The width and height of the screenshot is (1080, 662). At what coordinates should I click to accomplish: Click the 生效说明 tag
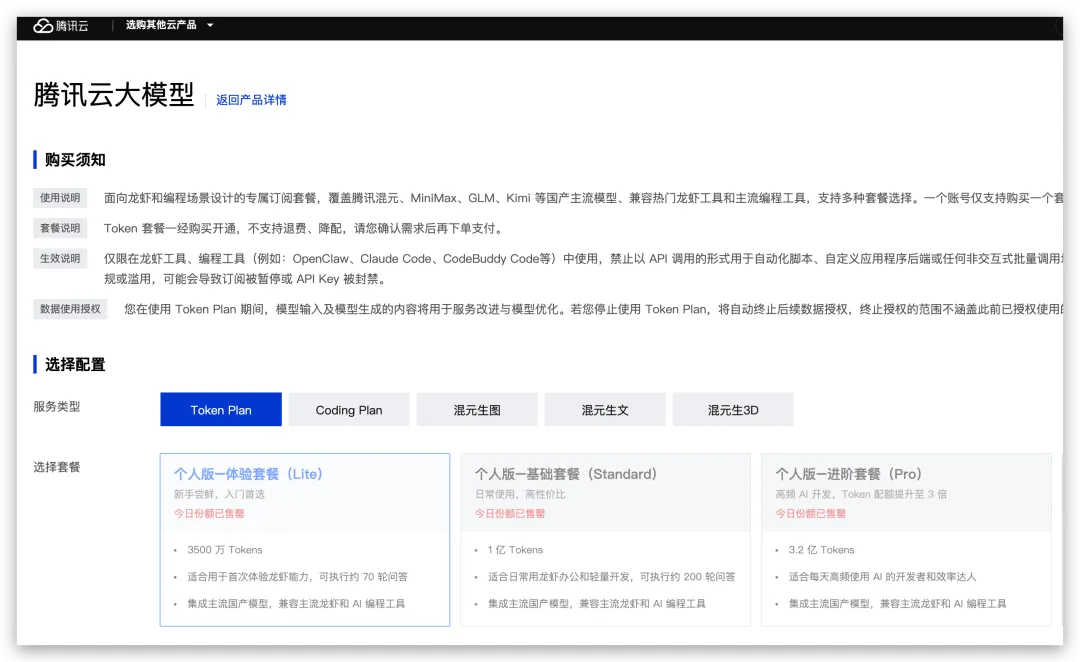coord(60,258)
